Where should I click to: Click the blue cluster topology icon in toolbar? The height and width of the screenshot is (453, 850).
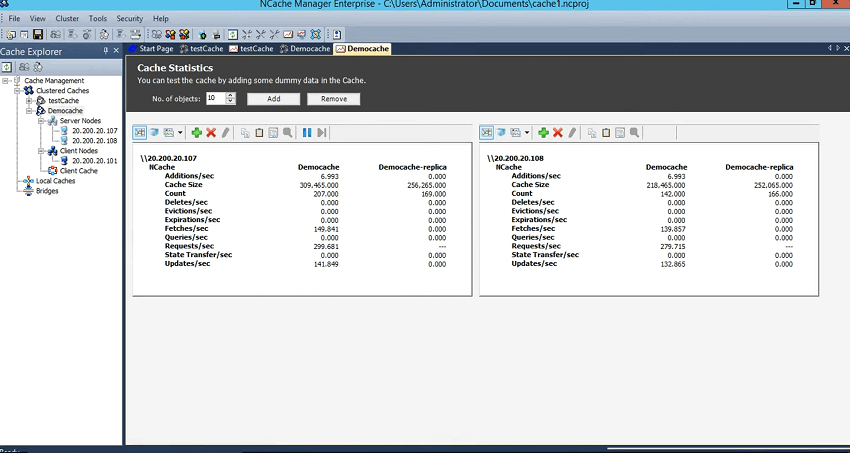[x=315, y=35]
